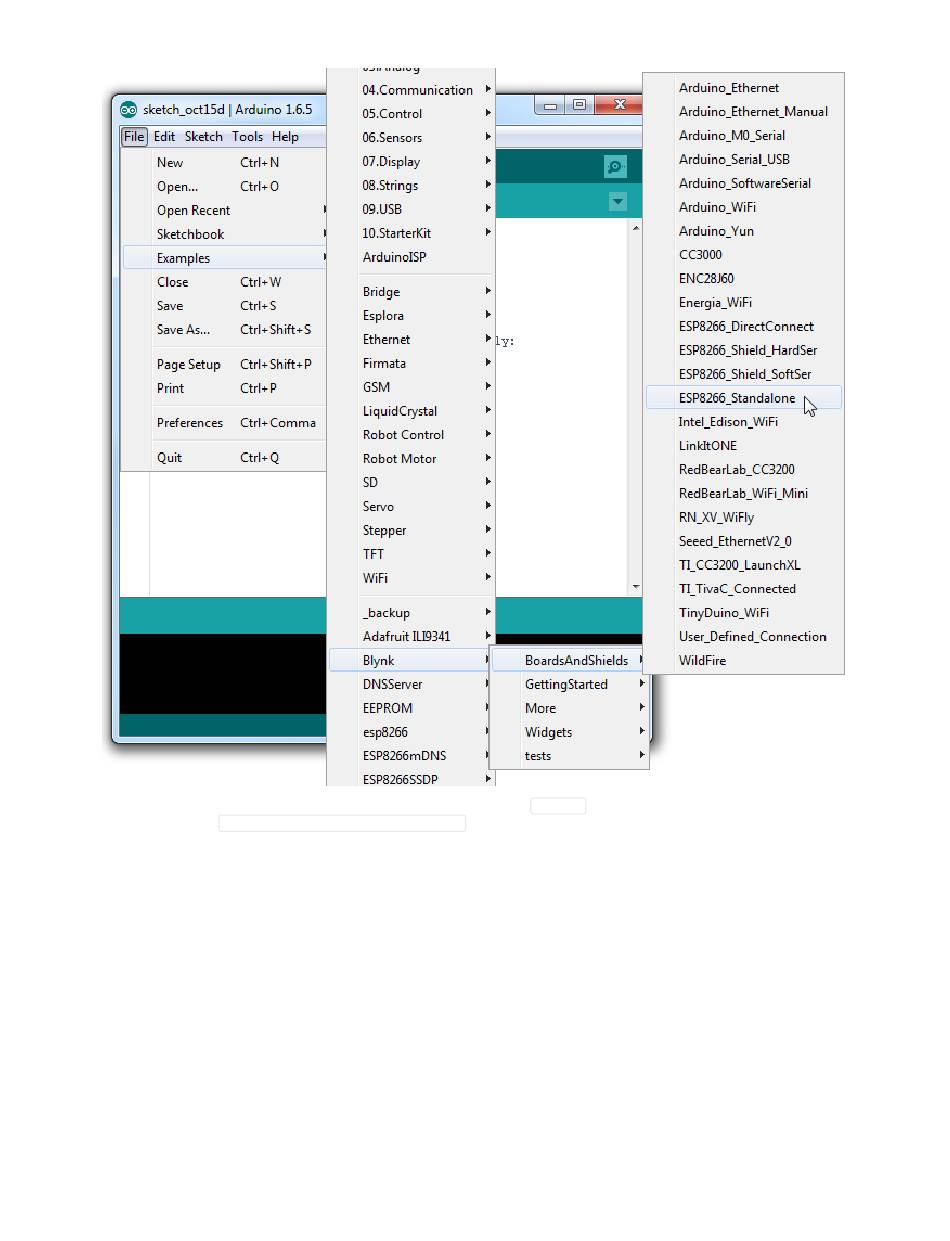Expand Widgets Blynk submenu
The height and width of the screenshot is (1241, 950).
pyautogui.click(x=570, y=732)
